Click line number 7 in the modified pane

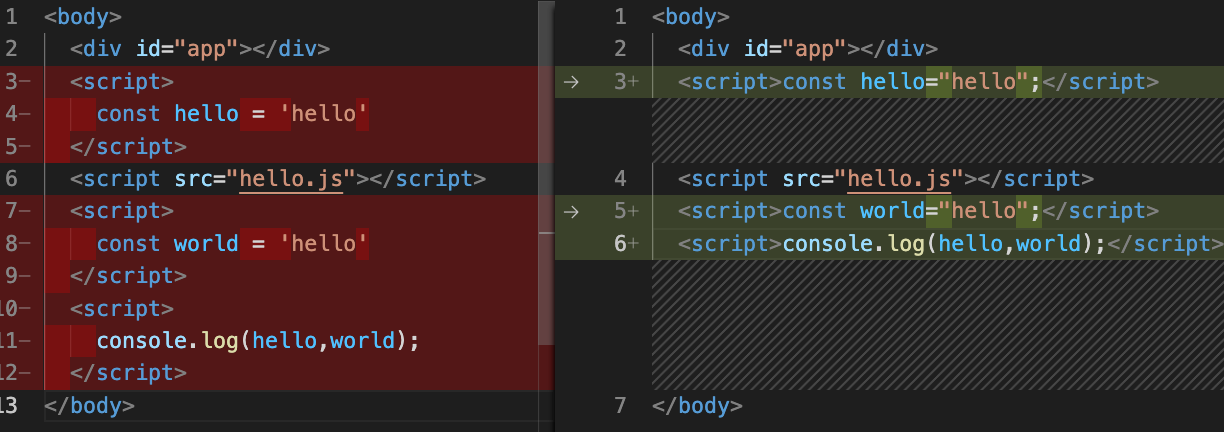point(620,405)
